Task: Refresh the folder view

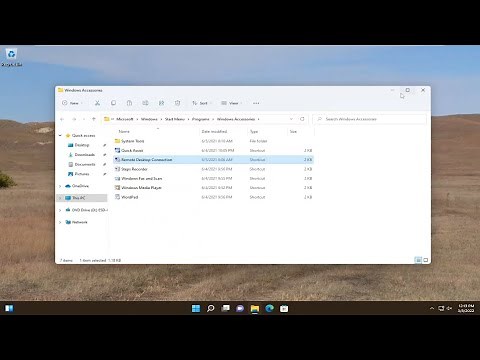Action: point(302,119)
